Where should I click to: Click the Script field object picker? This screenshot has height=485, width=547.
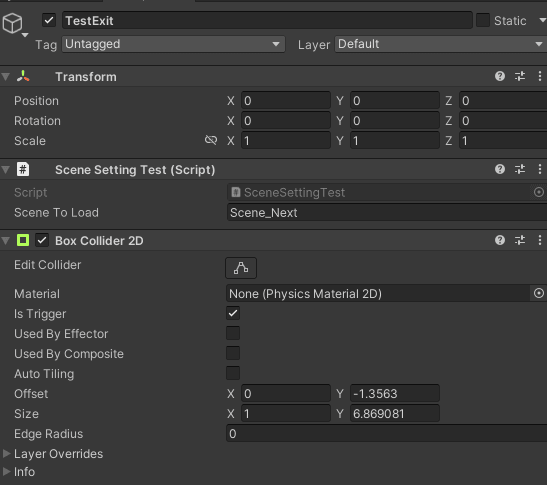539,192
